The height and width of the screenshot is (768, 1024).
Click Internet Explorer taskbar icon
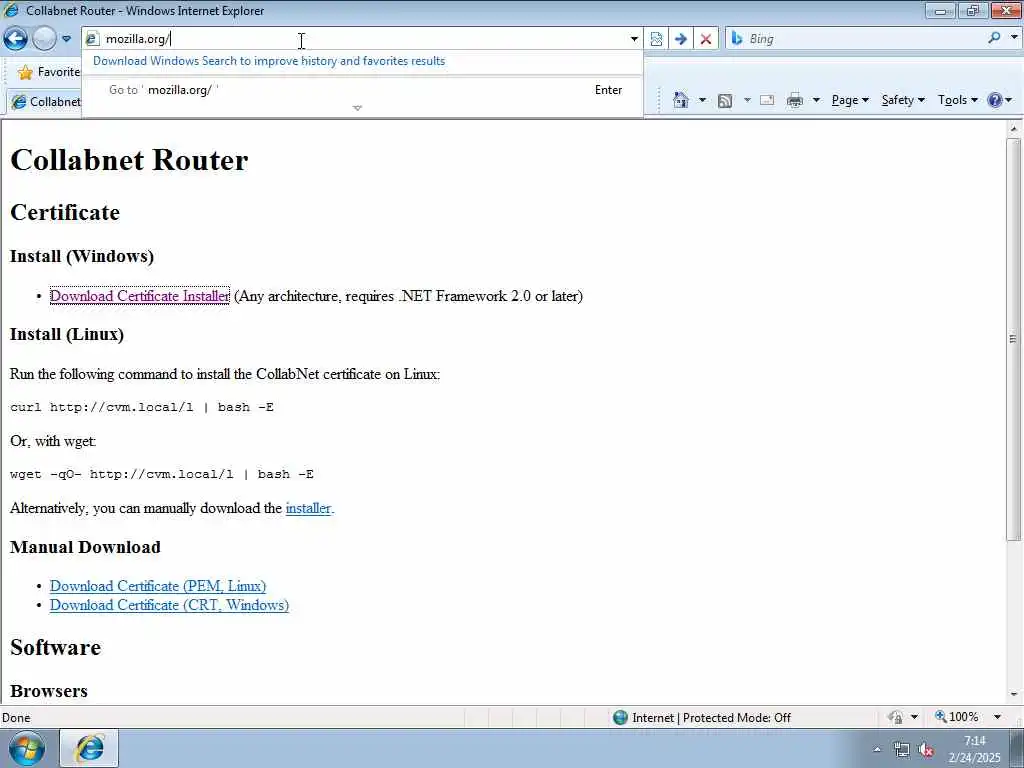[89, 748]
